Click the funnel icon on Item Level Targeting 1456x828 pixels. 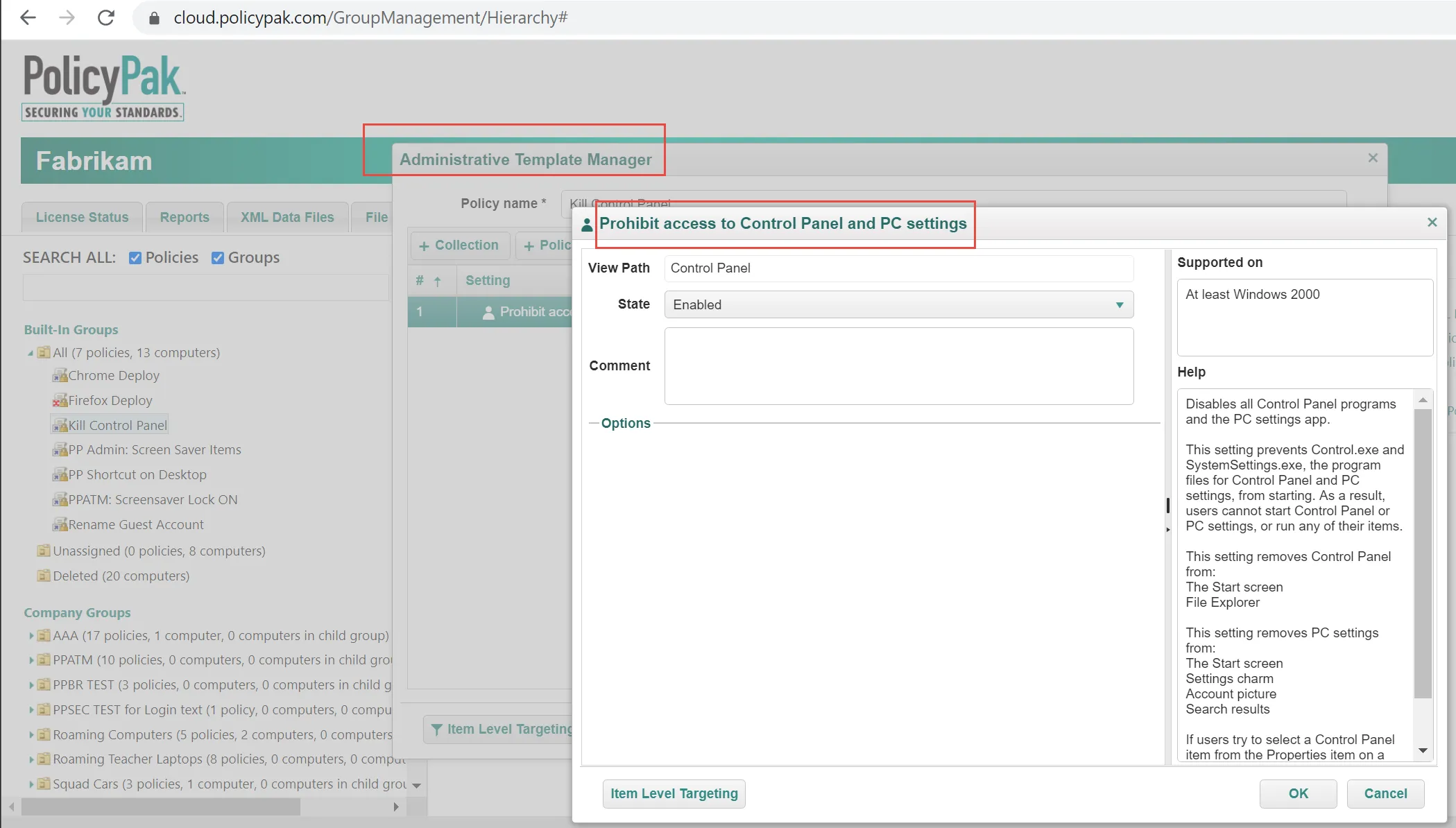click(436, 730)
